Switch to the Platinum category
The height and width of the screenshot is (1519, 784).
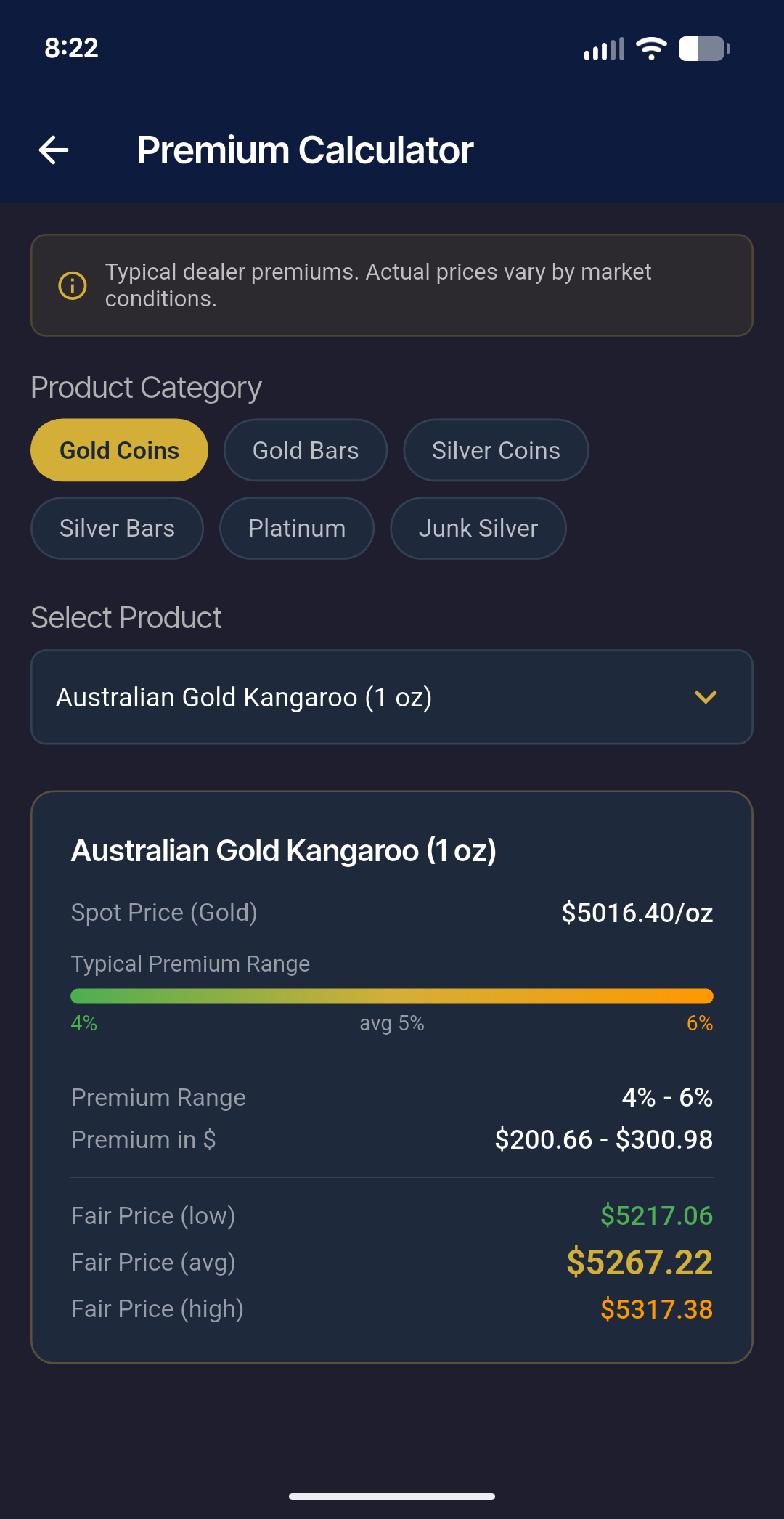pyautogui.click(x=296, y=528)
